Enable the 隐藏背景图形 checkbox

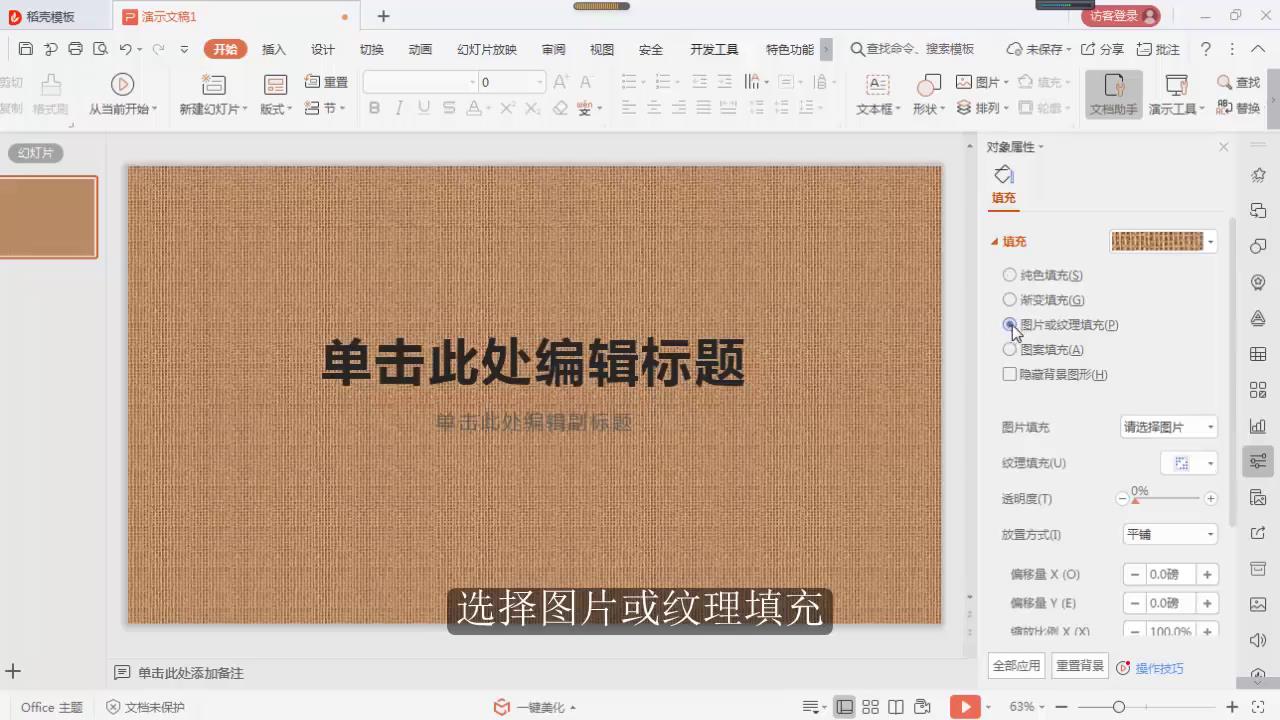(1009, 374)
